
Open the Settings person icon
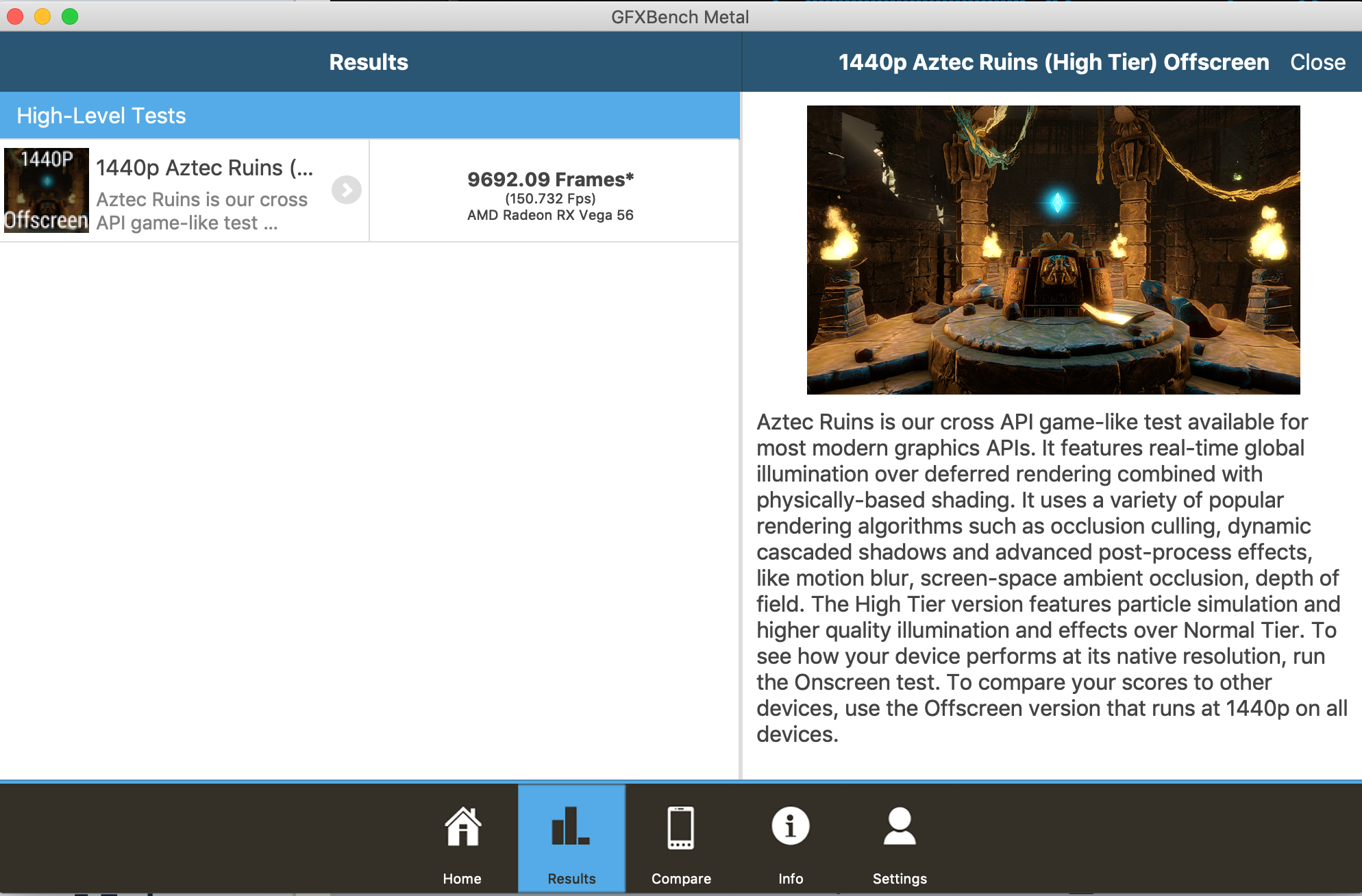[900, 826]
